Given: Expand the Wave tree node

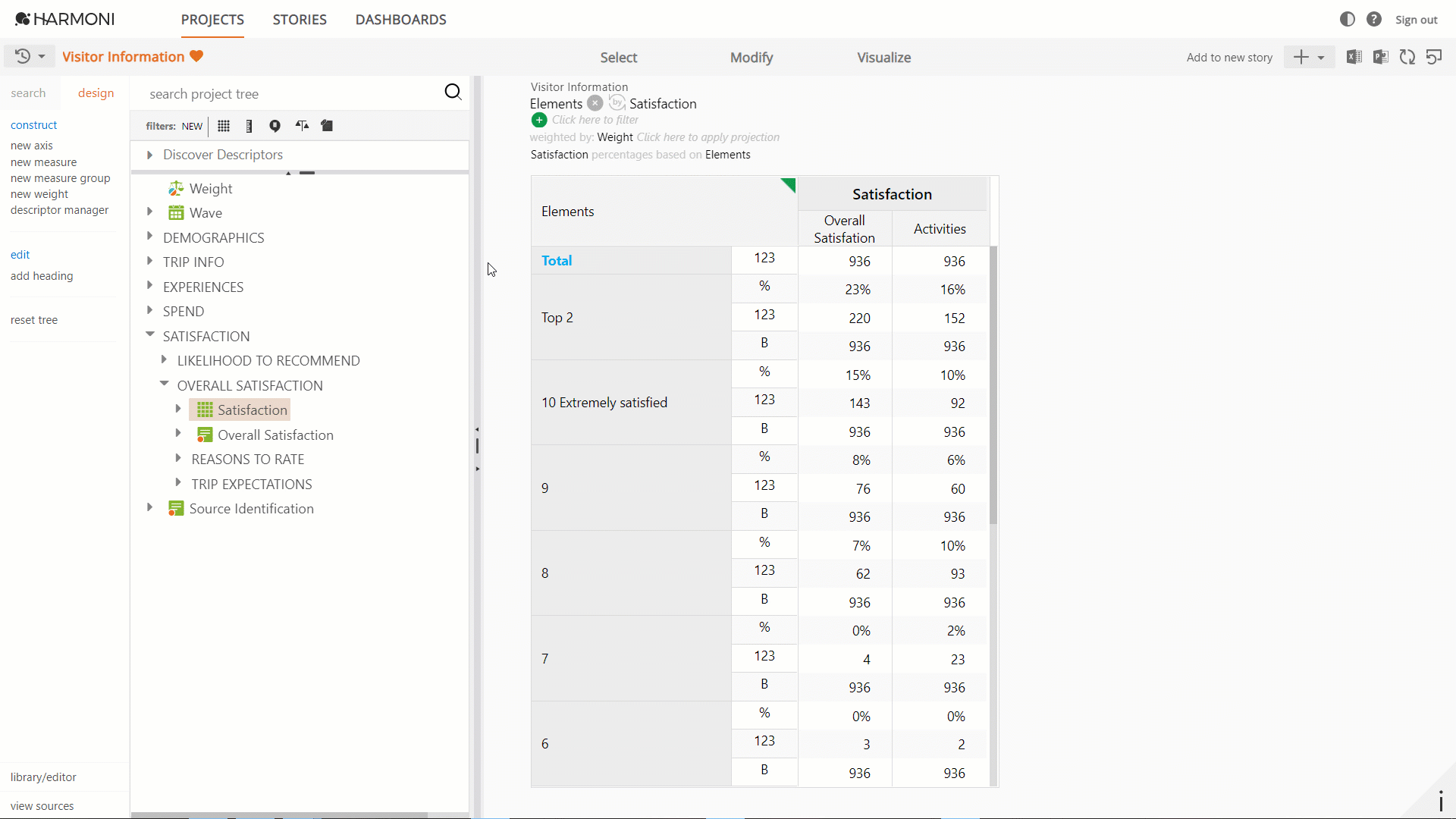Looking at the screenshot, I should click(149, 212).
